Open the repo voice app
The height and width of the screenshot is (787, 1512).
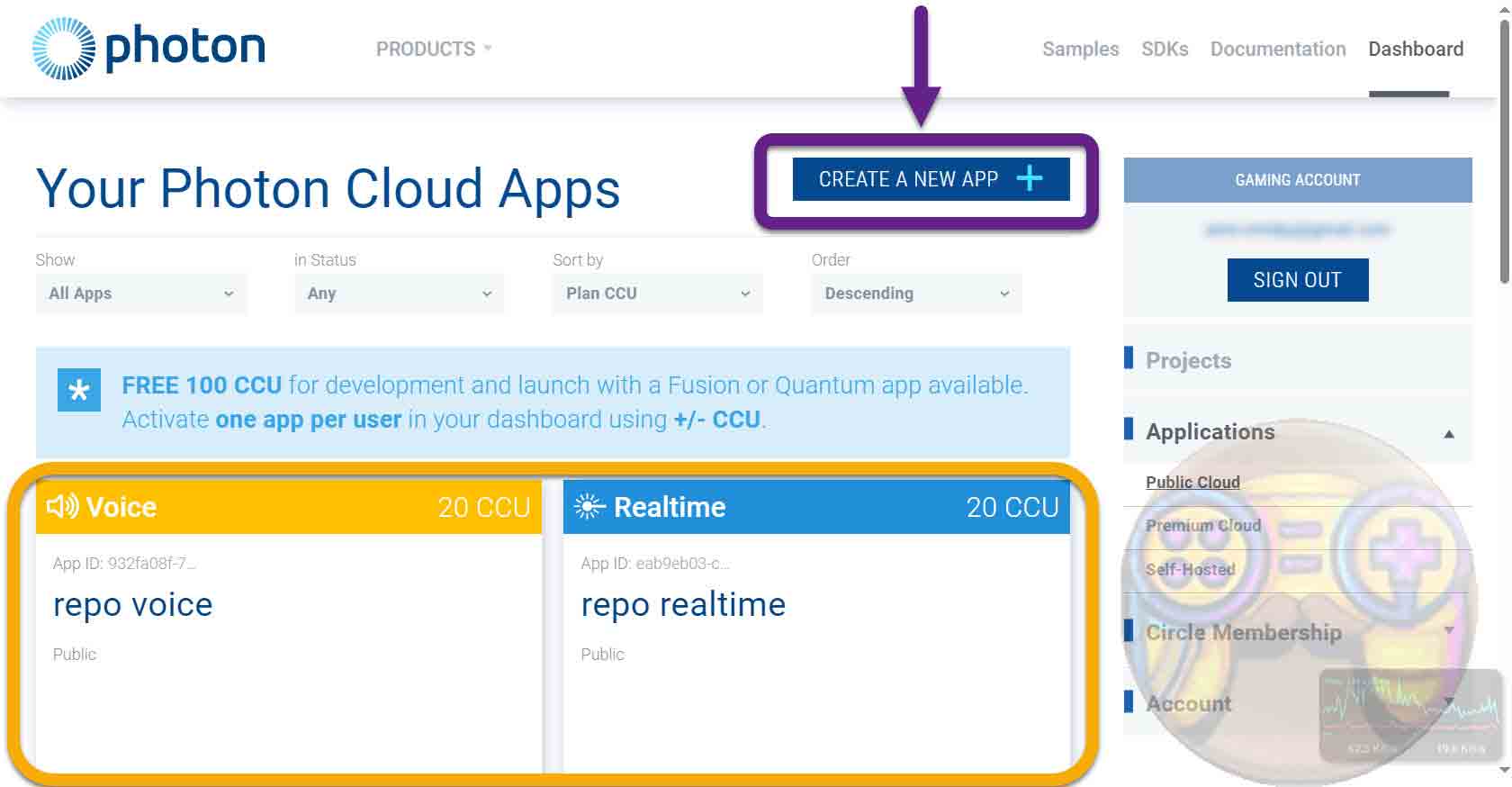133,605
